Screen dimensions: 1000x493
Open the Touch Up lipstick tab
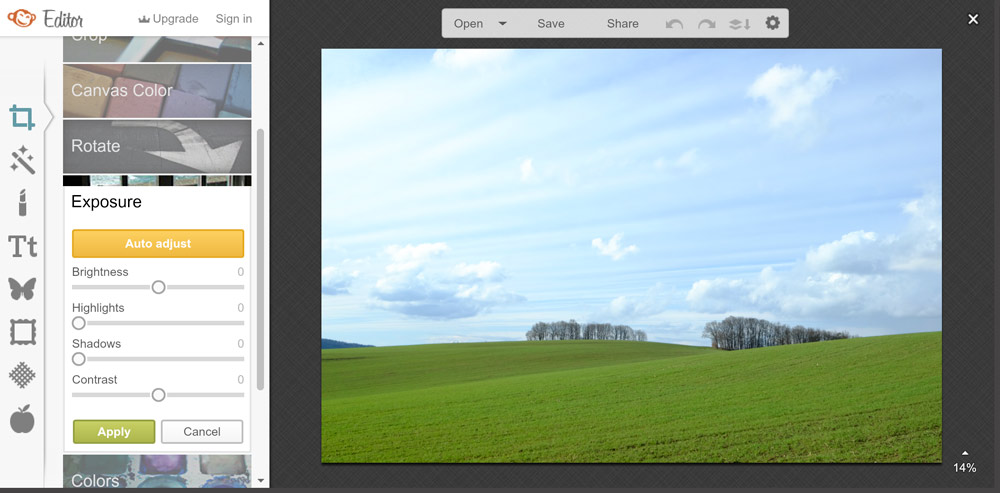pos(22,203)
